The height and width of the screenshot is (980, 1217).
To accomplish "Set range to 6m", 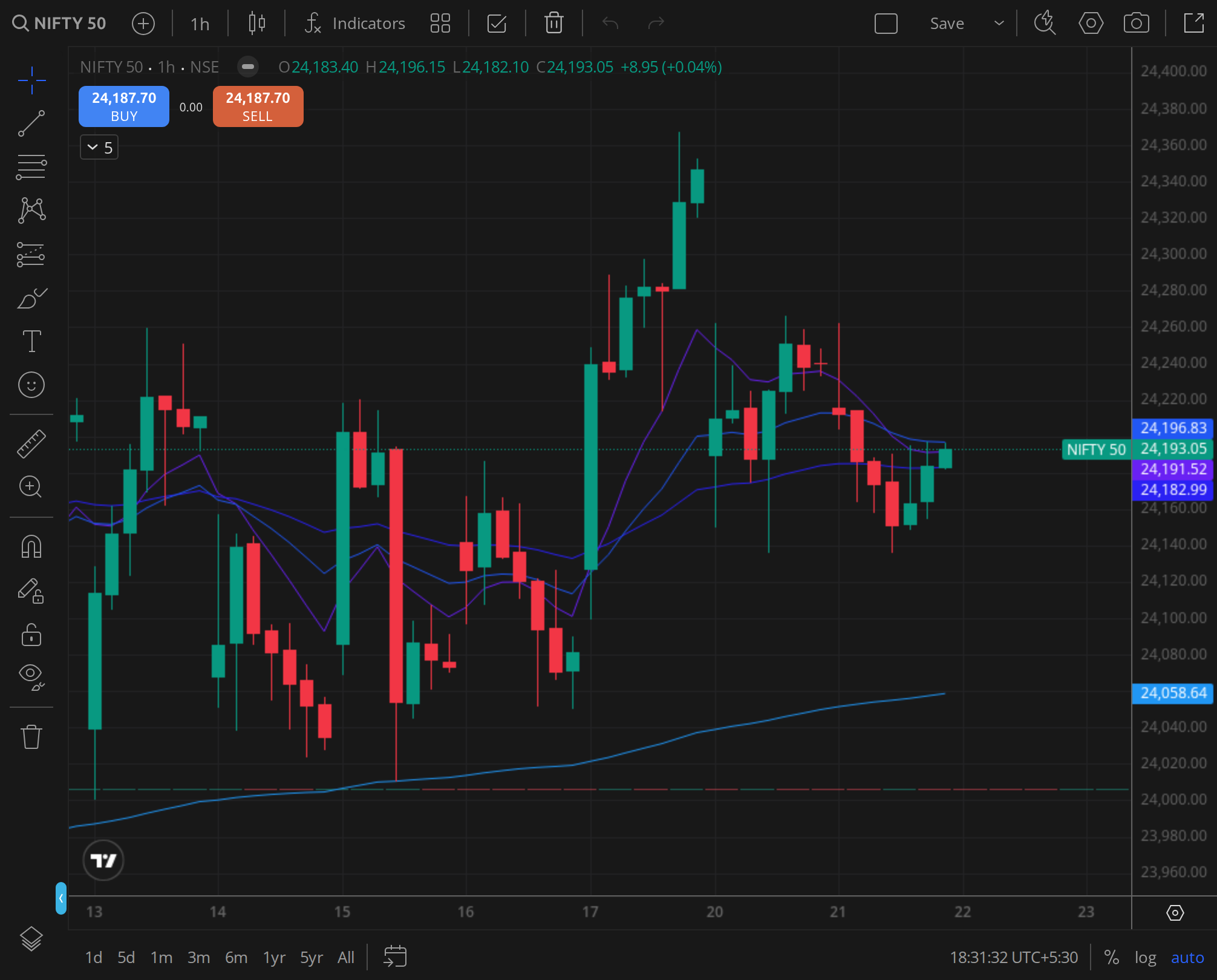I will [x=236, y=958].
